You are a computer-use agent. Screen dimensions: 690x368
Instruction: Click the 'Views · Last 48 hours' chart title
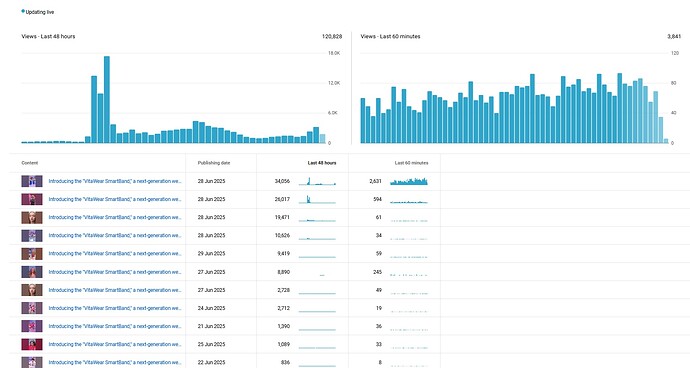click(48, 36)
